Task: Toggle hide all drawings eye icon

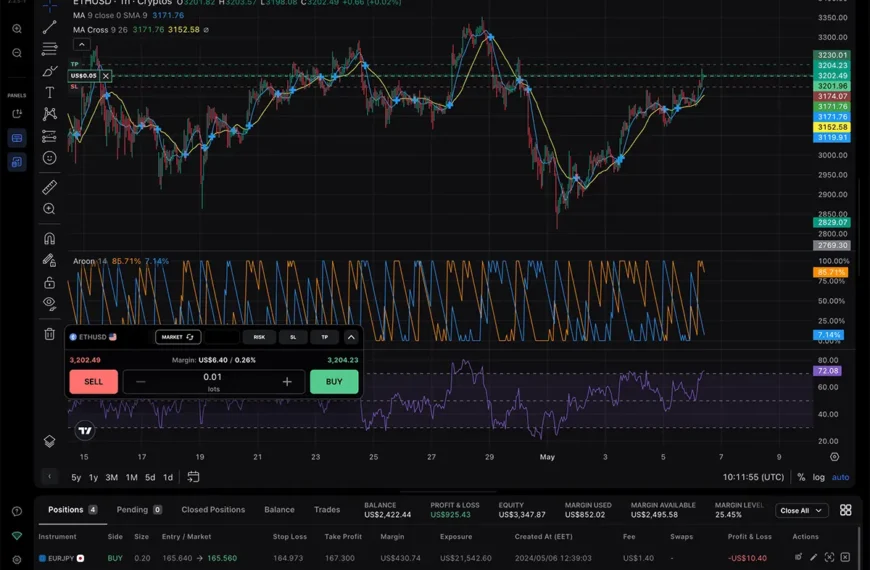Action: tap(49, 304)
